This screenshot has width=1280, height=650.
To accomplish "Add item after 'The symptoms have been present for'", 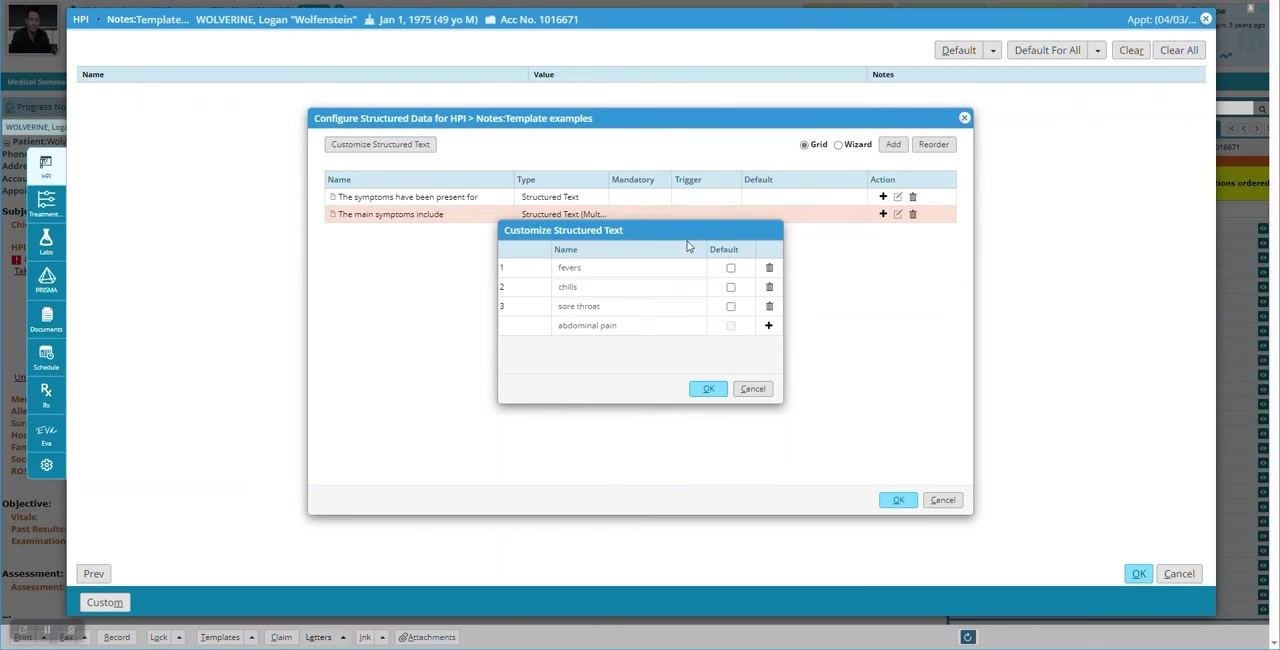I will tap(883, 197).
